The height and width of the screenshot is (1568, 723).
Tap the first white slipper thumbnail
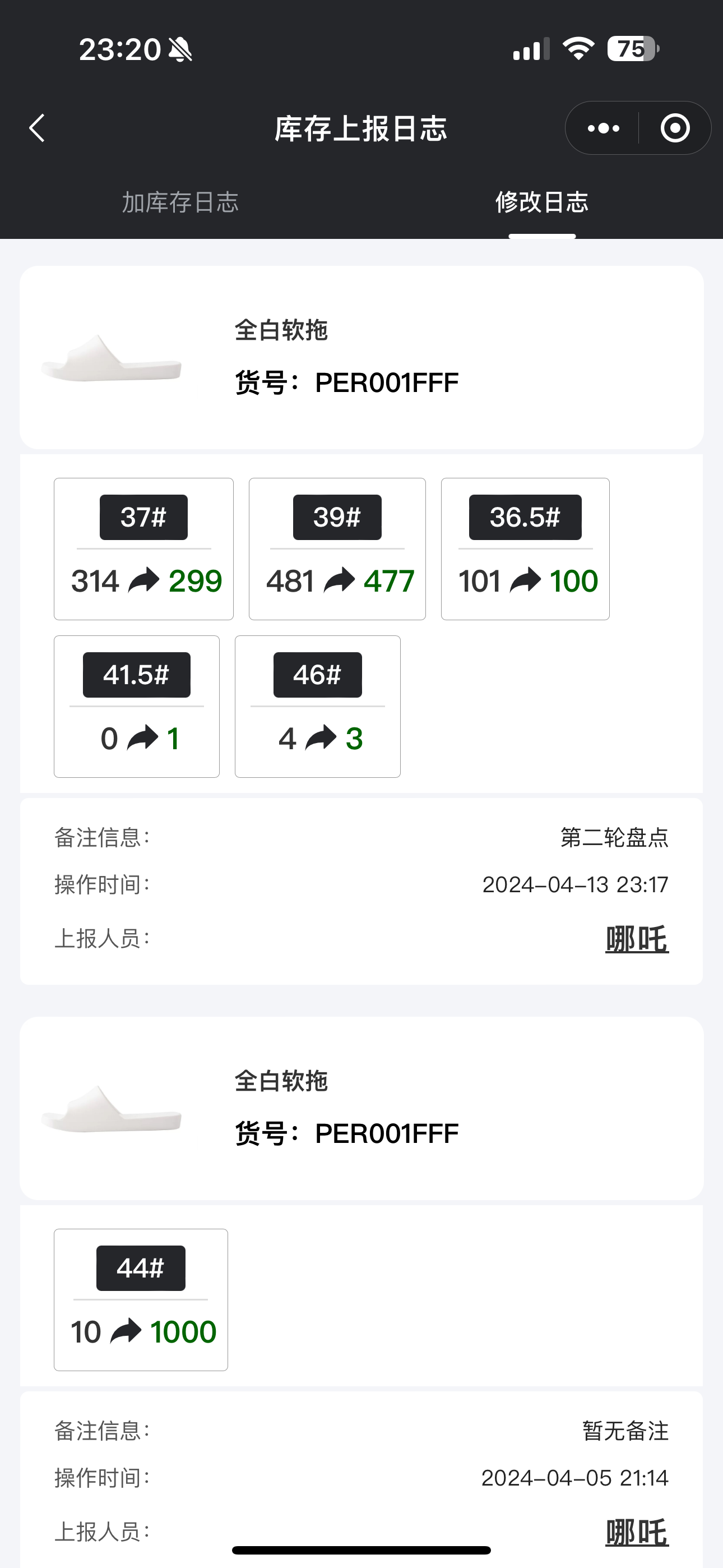click(112, 358)
